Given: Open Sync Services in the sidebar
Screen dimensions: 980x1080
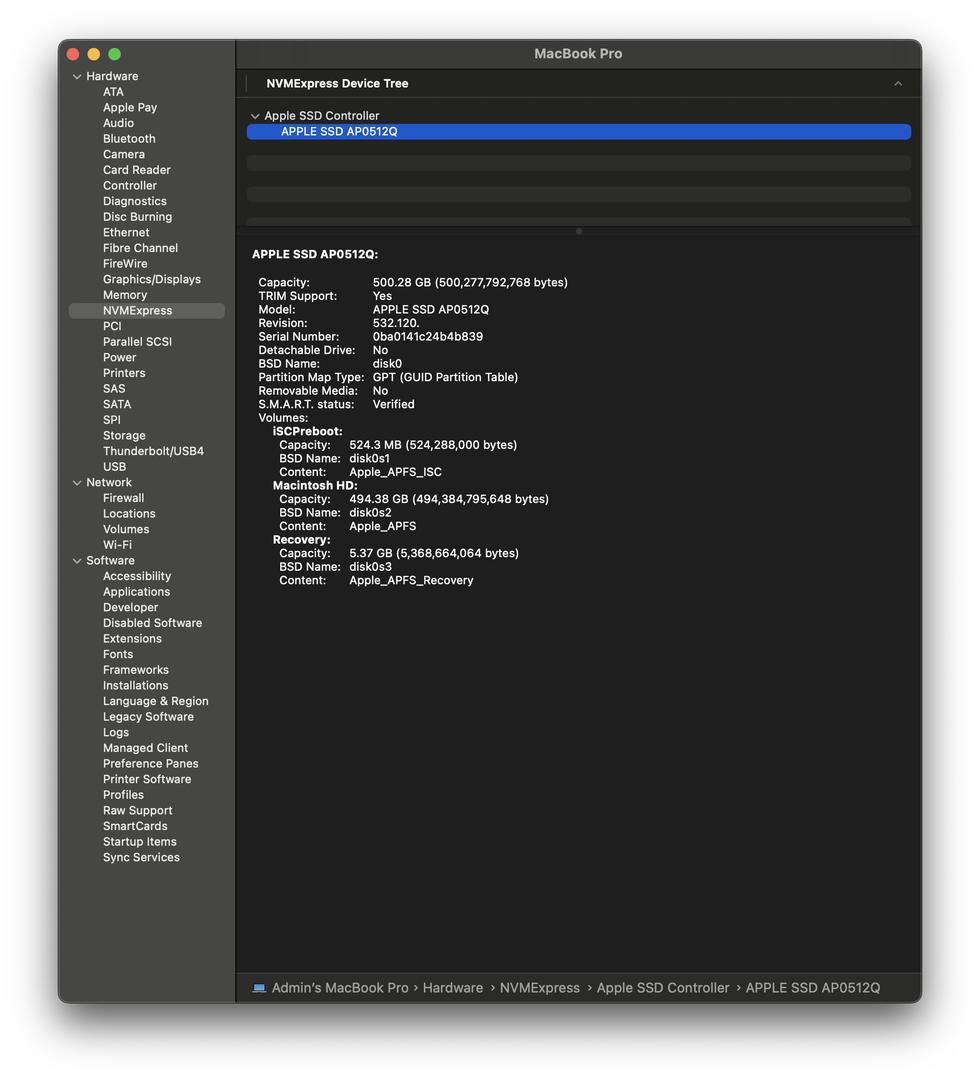Looking at the screenshot, I should (141, 858).
